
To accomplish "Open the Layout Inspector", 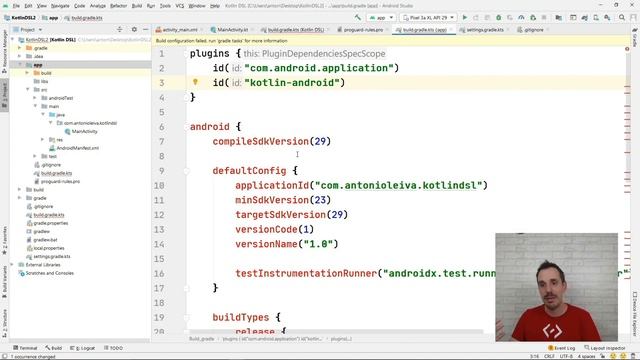I will [604, 348].
